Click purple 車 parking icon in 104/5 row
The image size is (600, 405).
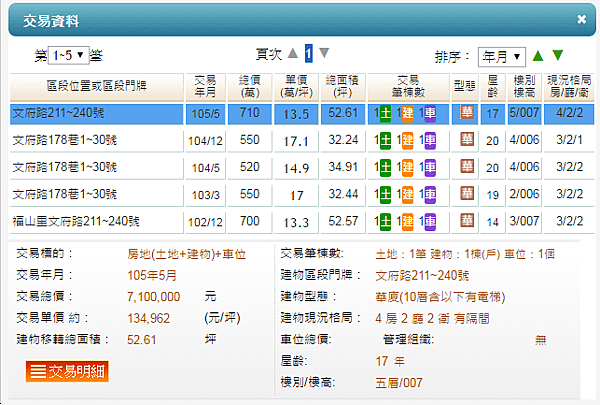(430, 168)
